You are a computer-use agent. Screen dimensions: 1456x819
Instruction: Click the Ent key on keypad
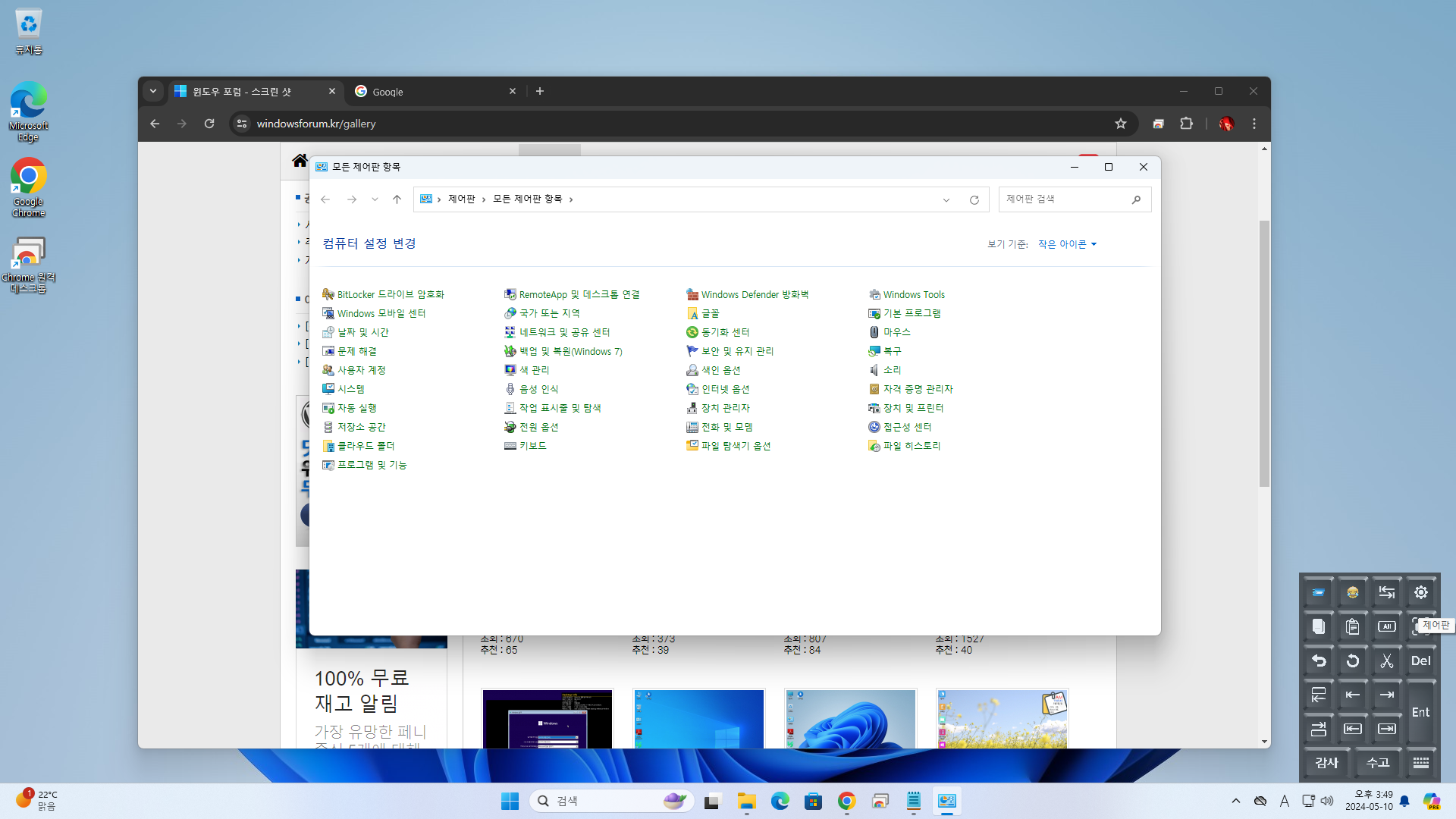pos(1421,712)
